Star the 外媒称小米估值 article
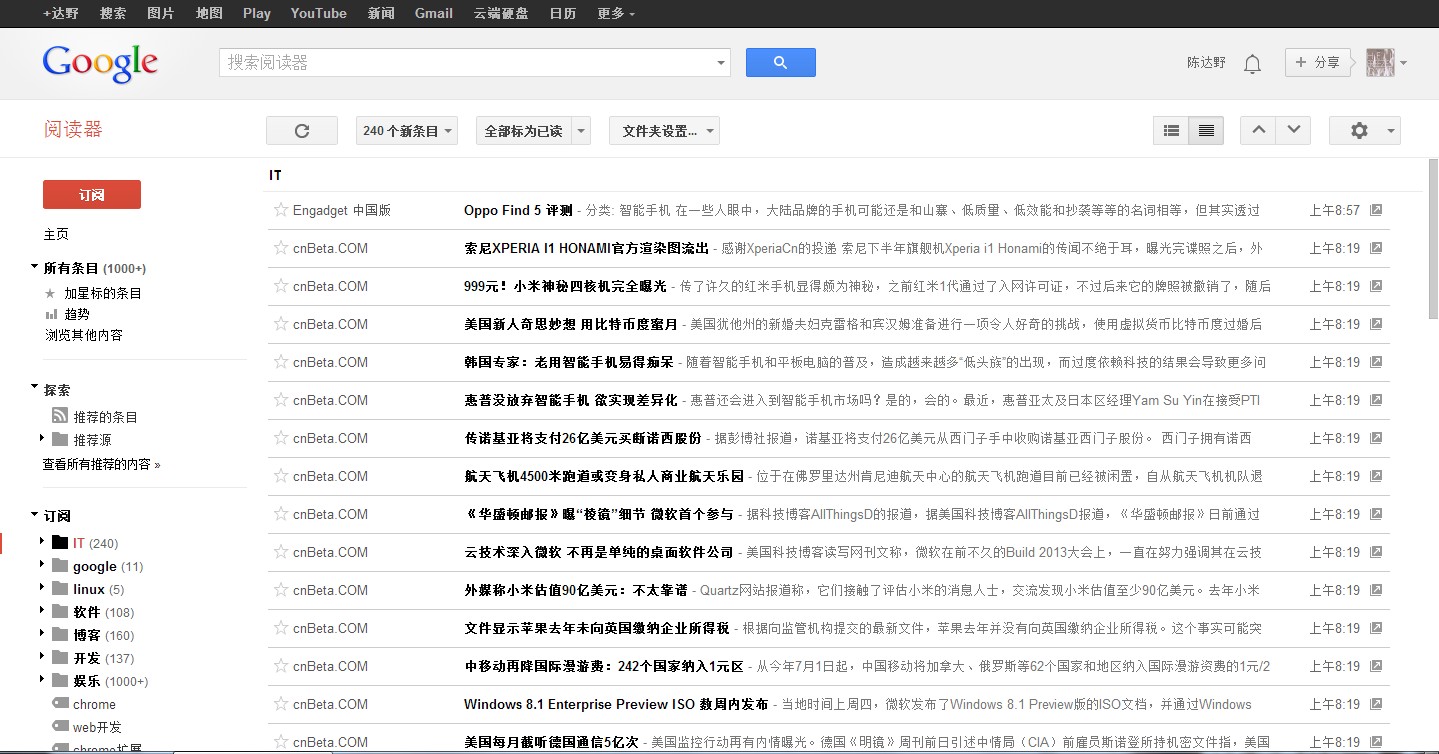 pos(281,590)
